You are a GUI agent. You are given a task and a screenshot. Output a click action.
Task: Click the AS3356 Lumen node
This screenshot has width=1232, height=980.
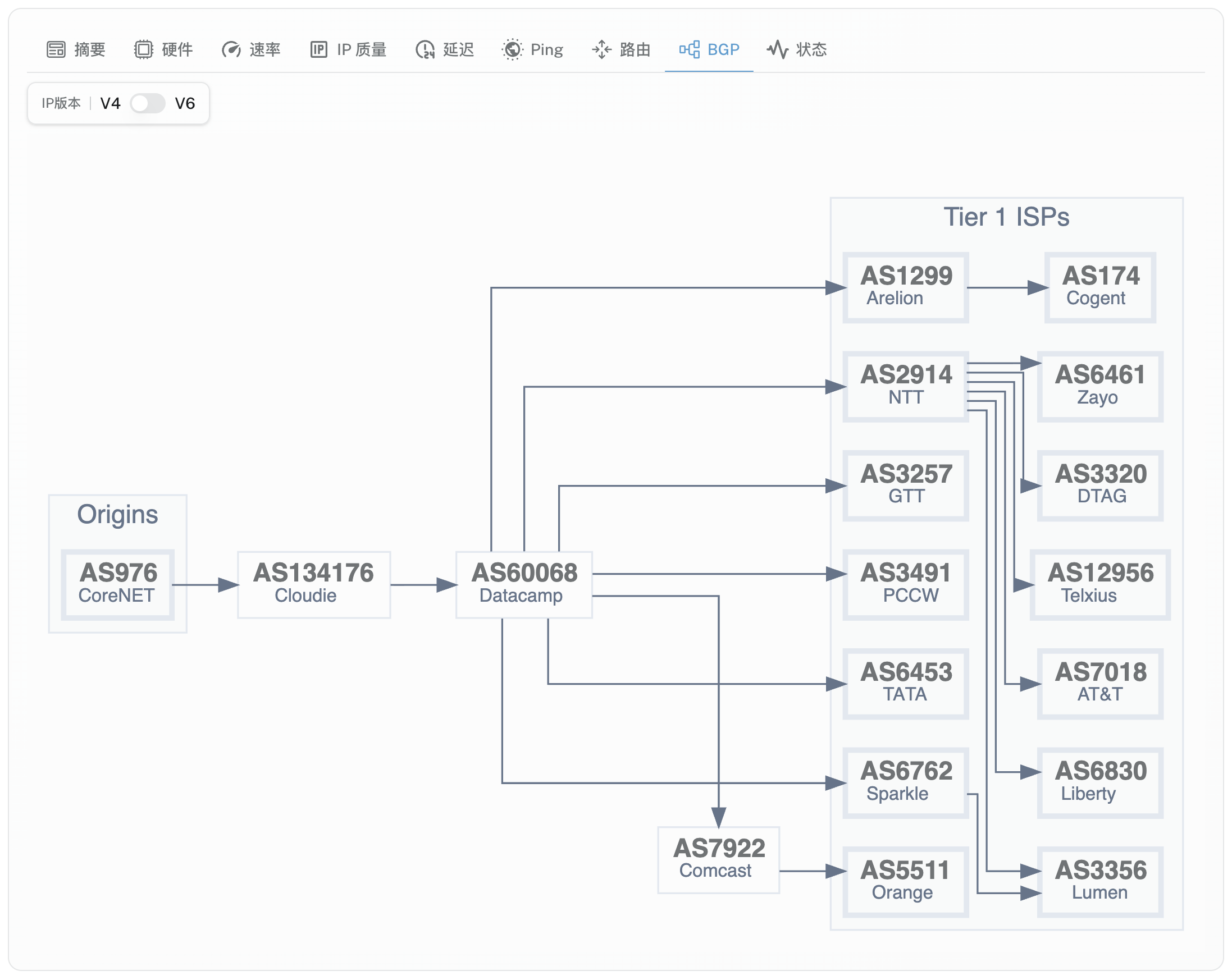pos(1100,881)
